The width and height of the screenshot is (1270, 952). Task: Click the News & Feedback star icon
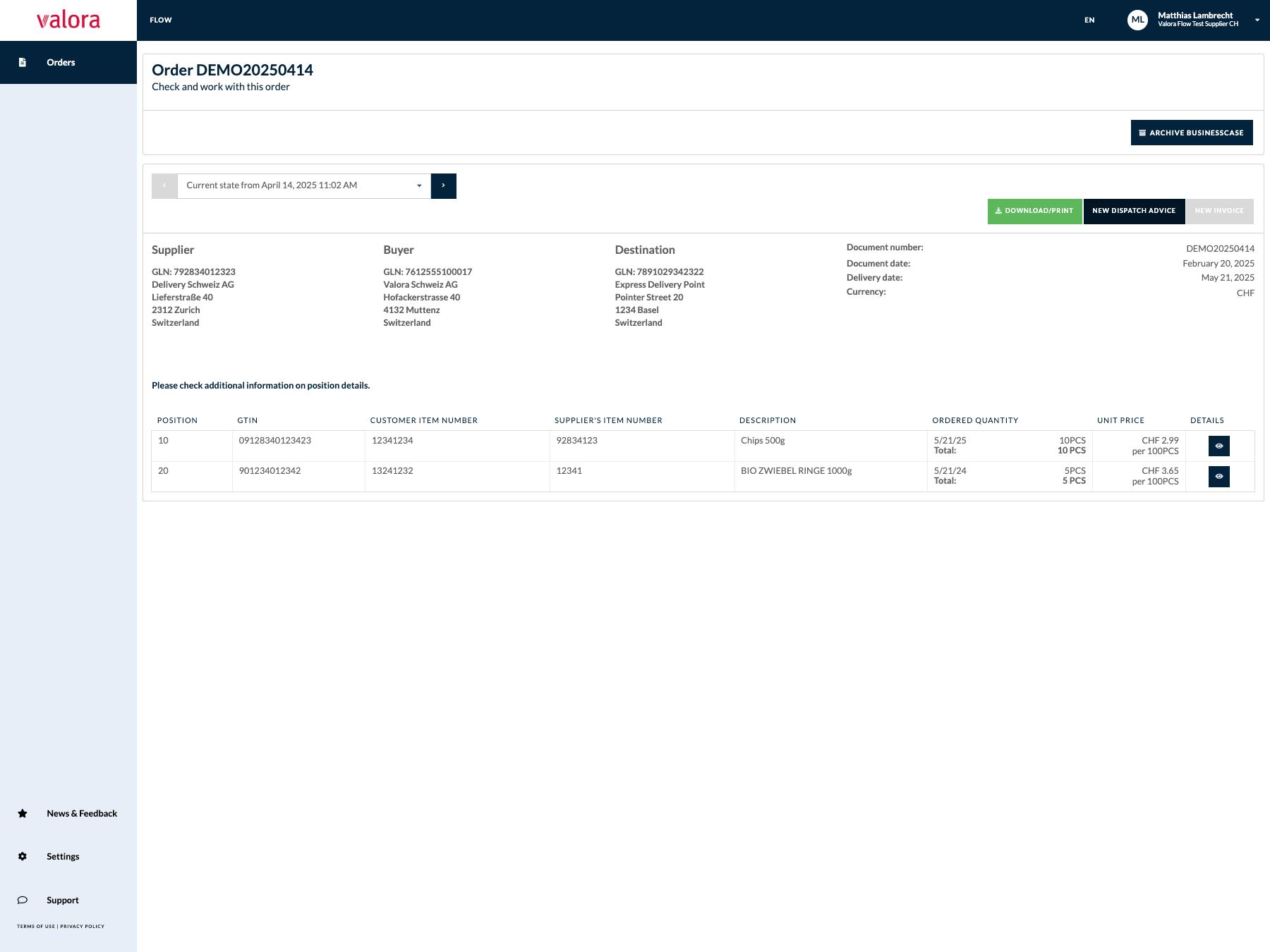[x=23, y=813]
